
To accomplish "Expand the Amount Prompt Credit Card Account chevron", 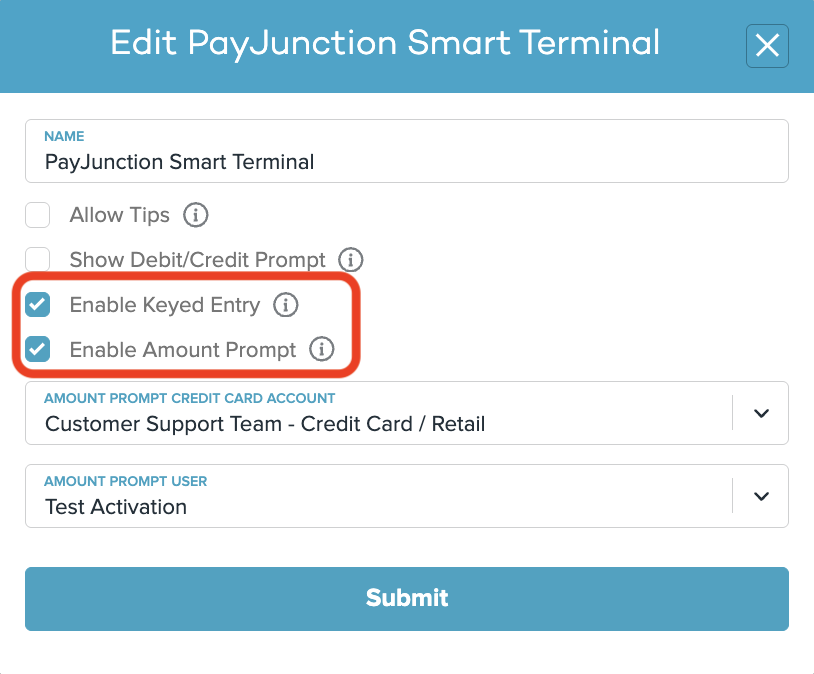I will point(761,413).
